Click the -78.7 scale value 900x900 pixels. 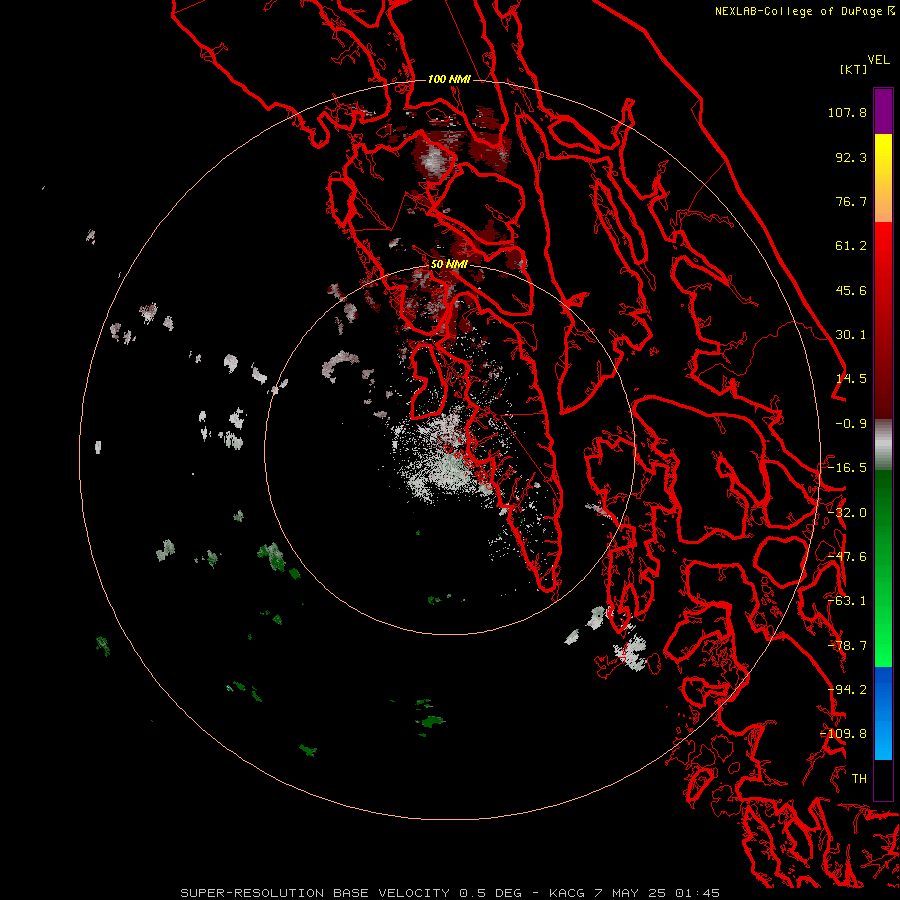click(847, 646)
